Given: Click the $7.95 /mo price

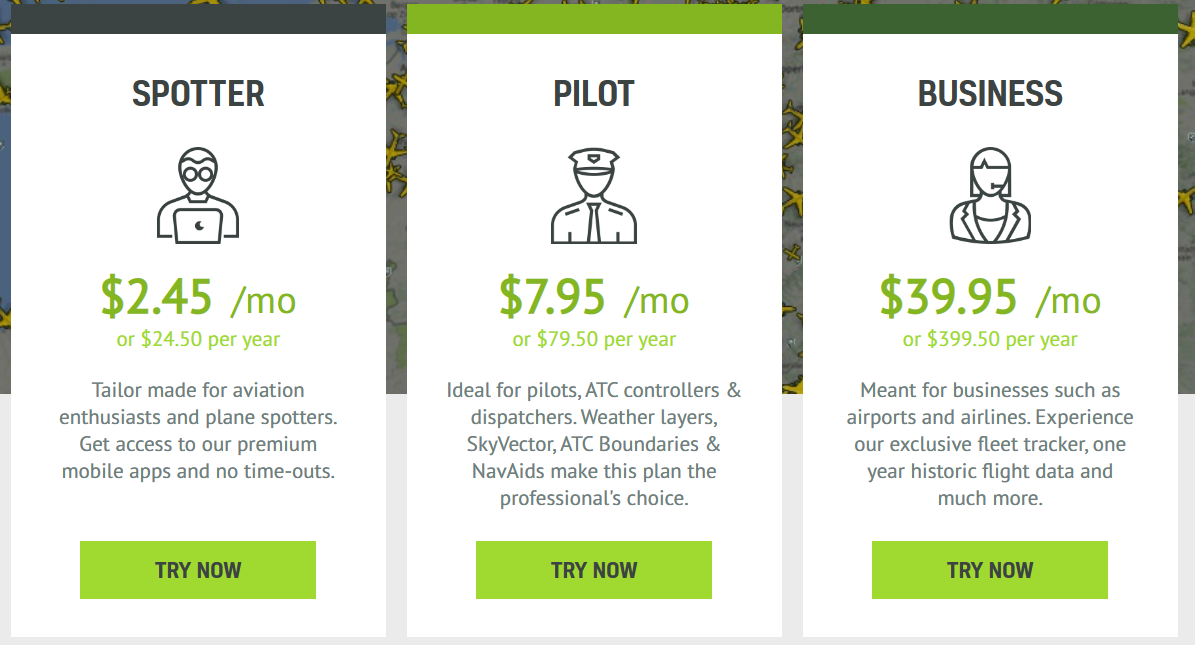Looking at the screenshot, I should click(x=594, y=297).
